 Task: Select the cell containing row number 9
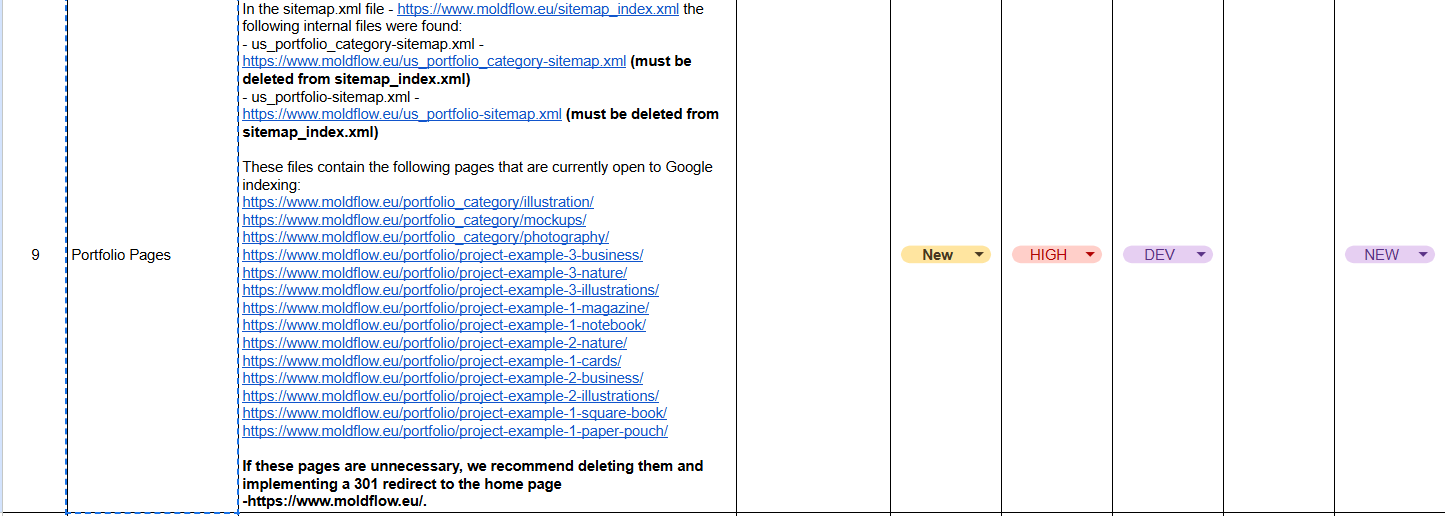(x=35, y=255)
